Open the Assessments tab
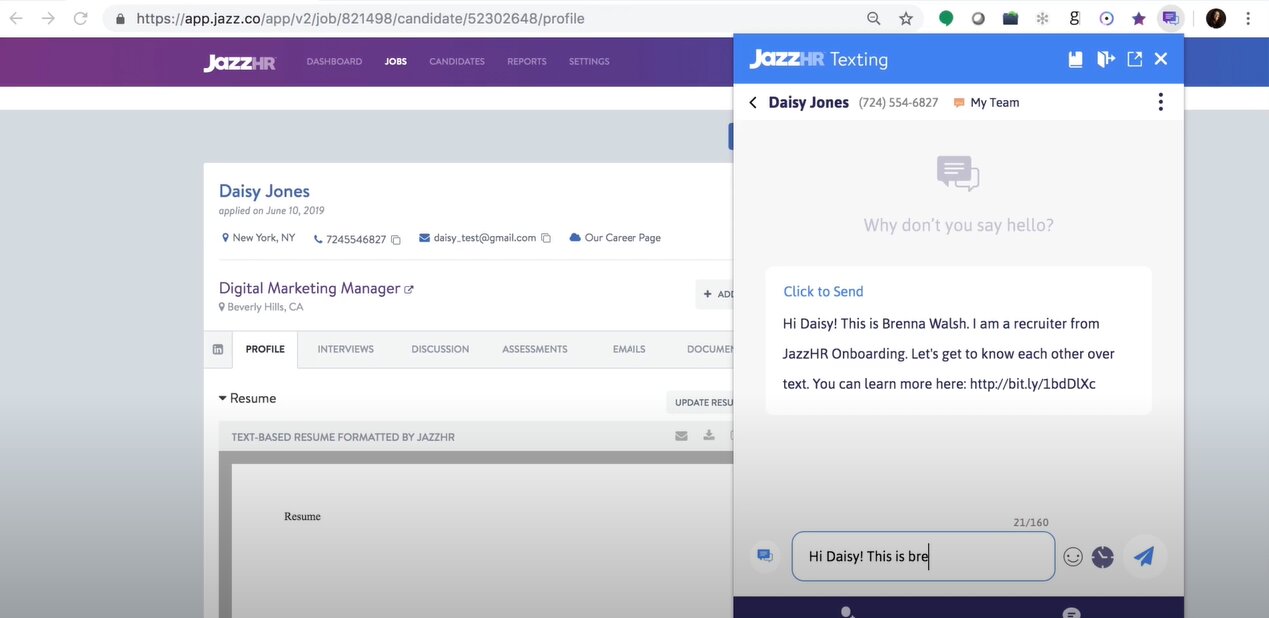 [534, 349]
